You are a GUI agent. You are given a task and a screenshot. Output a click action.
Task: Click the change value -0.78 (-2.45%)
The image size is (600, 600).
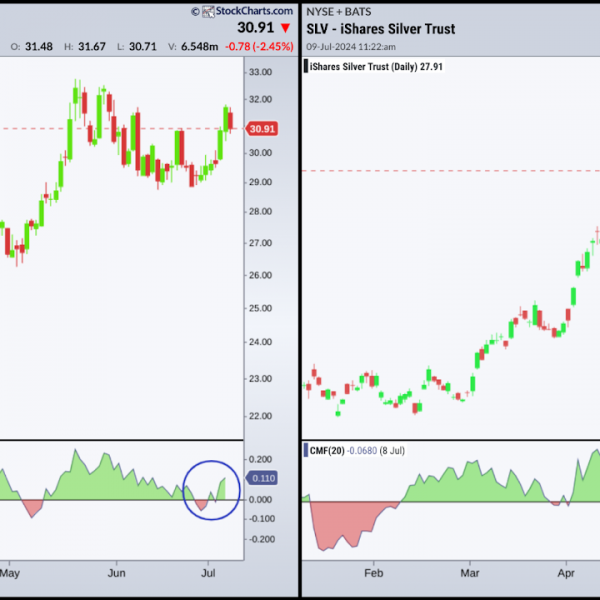[259, 47]
